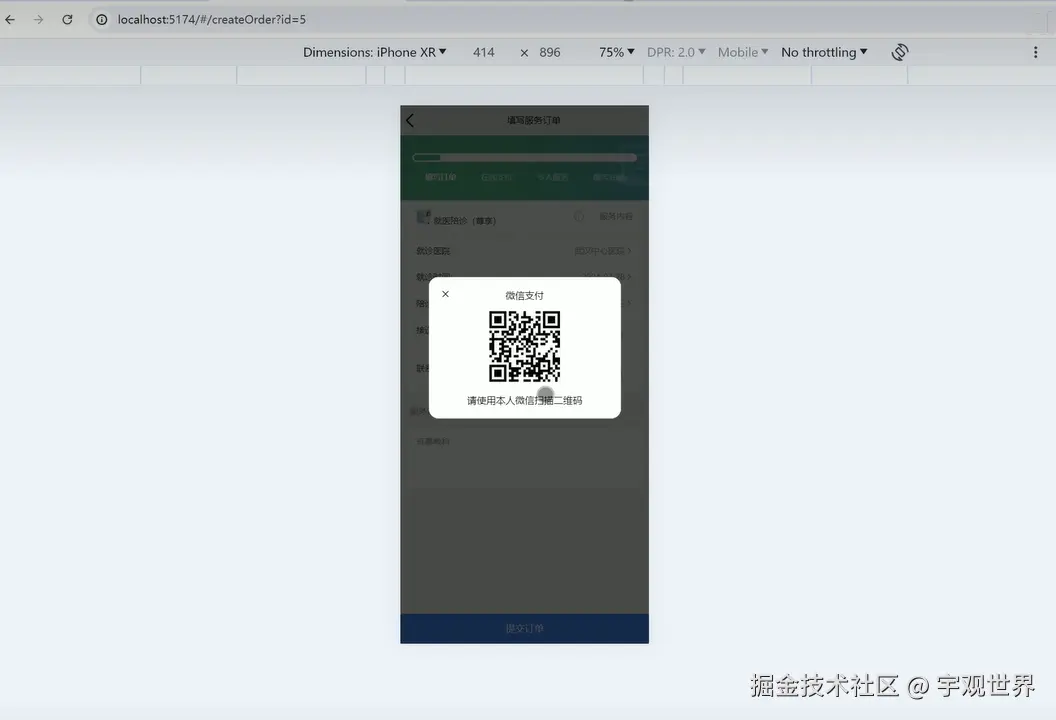Go back using the mobile page's back chevron
Screen dimensions: 1056x720
click(x=409, y=121)
